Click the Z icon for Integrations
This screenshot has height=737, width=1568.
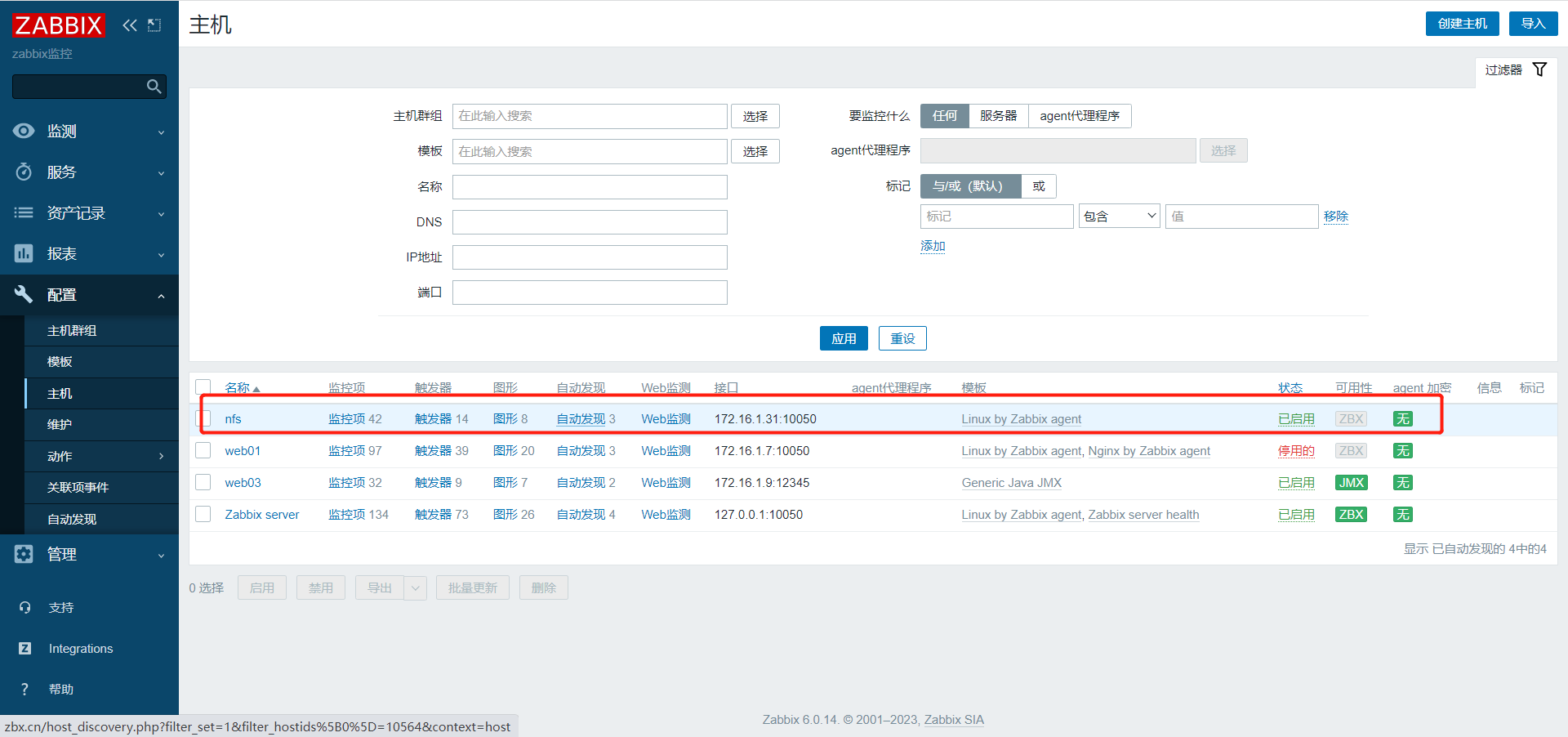coord(24,648)
